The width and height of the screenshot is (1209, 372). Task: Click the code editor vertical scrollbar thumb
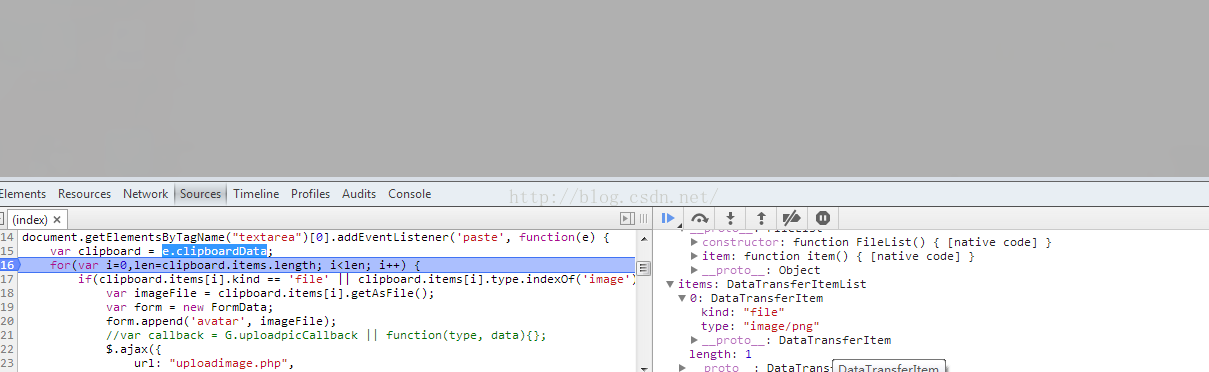pos(644,268)
